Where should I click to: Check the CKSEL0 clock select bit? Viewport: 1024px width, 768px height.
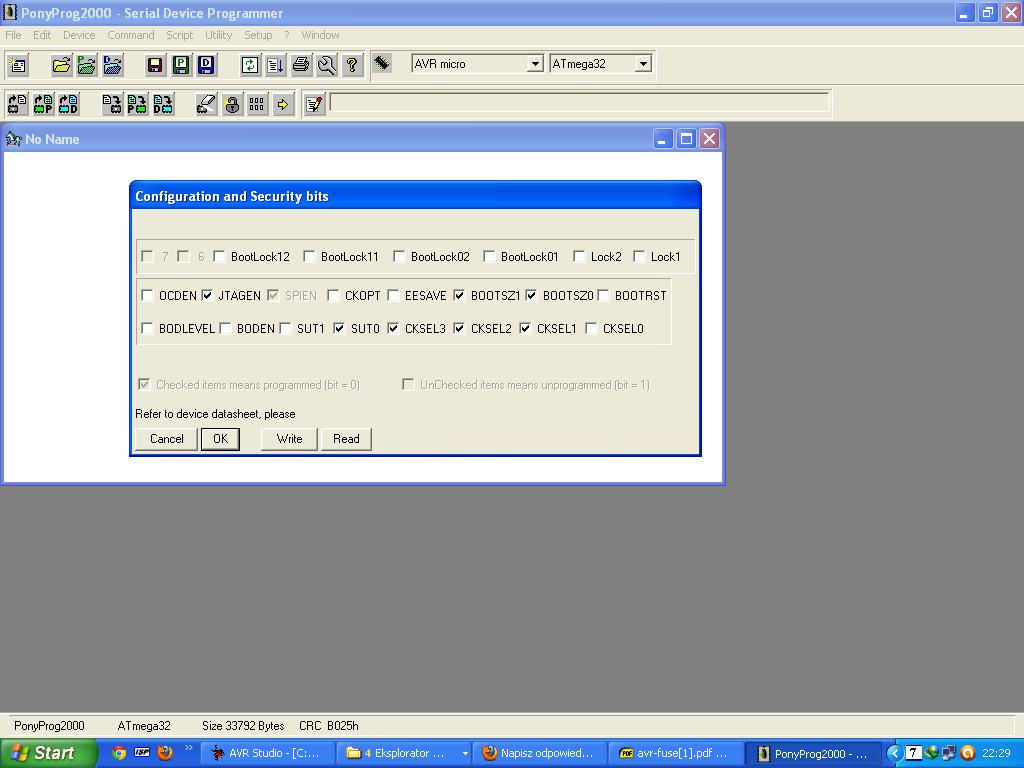tap(592, 328)
